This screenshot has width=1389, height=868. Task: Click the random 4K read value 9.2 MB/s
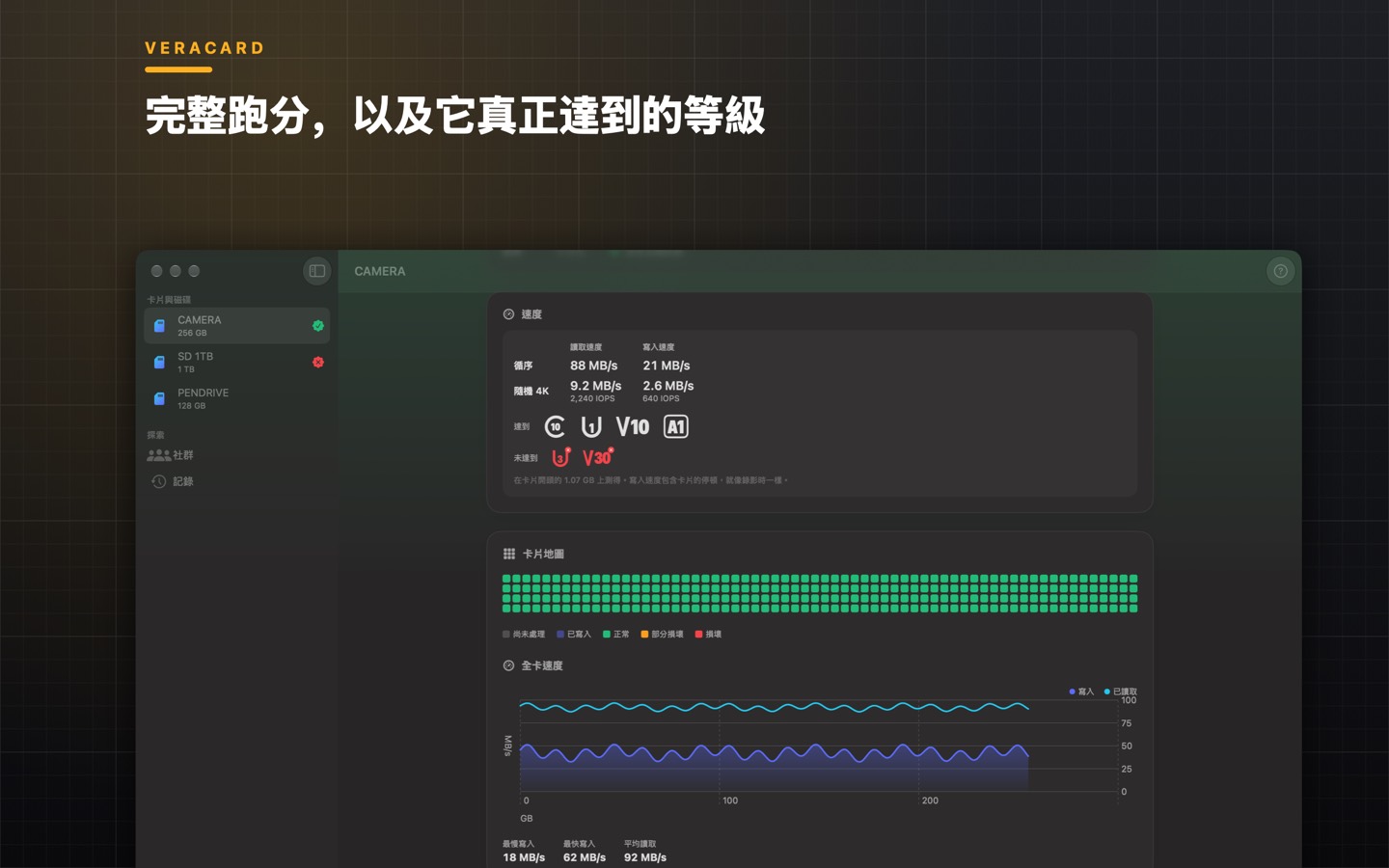596,386
